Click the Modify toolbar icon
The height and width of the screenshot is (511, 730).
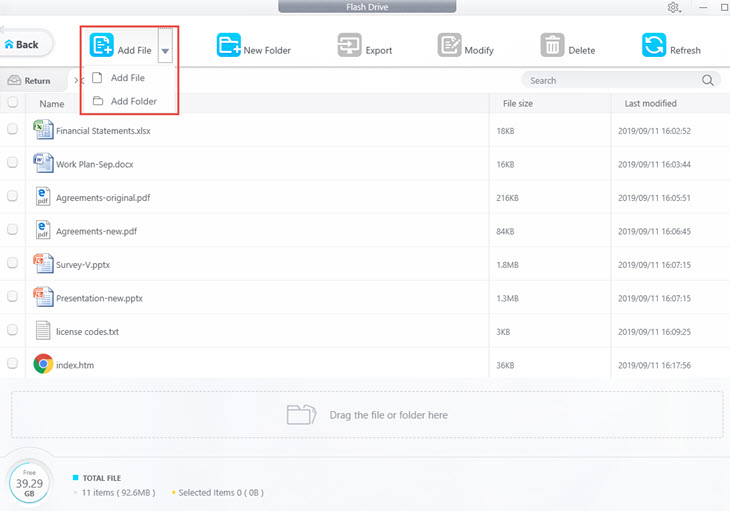449,45
